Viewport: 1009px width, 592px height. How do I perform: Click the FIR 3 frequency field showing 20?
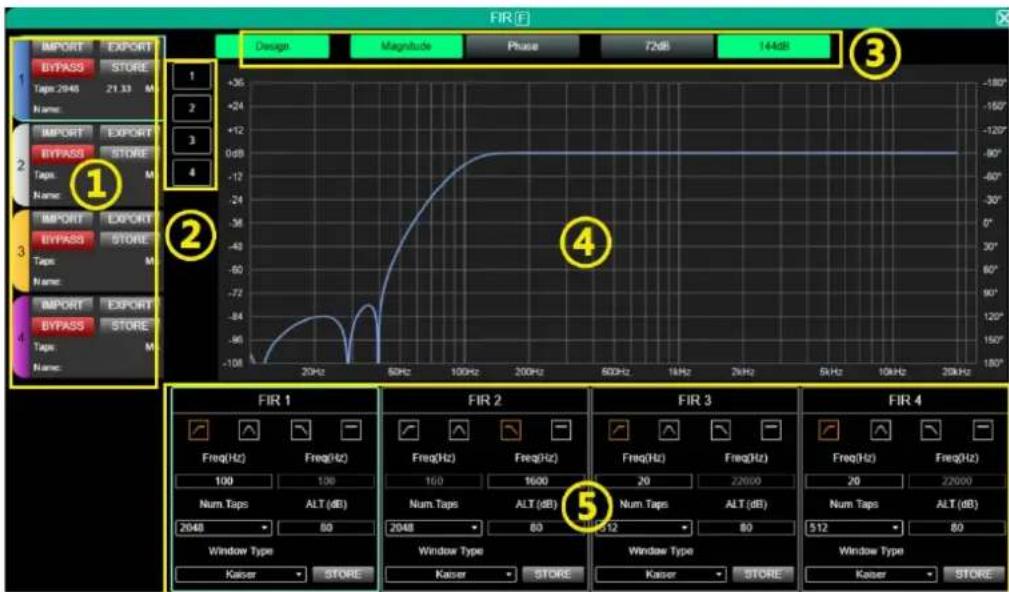pos(644,481)
